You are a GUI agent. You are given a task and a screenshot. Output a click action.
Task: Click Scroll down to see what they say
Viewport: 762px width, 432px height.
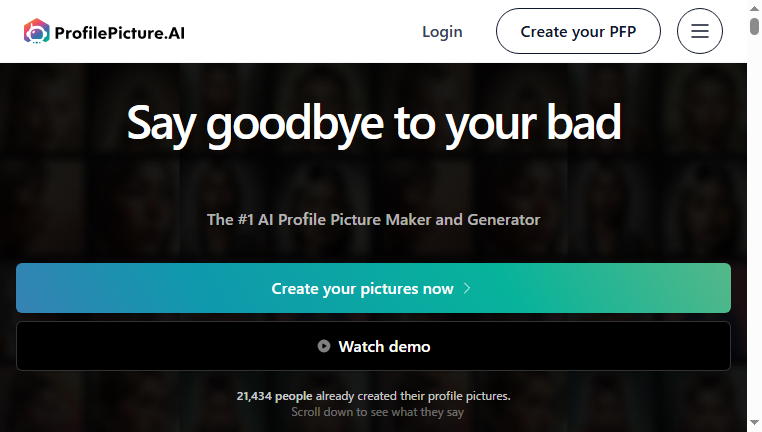tap(378, 412)
